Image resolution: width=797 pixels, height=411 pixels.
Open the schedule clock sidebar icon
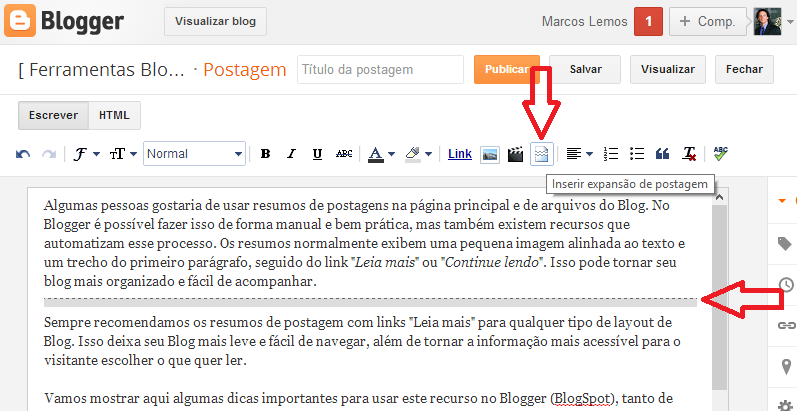[786, 284]
